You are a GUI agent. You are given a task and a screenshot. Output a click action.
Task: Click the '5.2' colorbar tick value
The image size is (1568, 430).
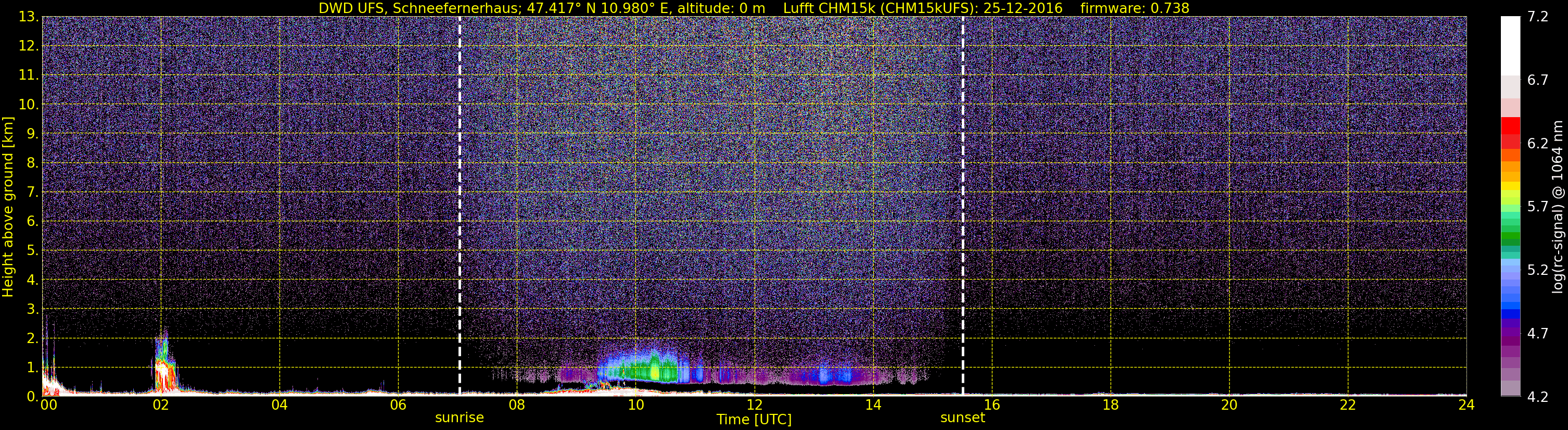click(x=1538, y=270)
